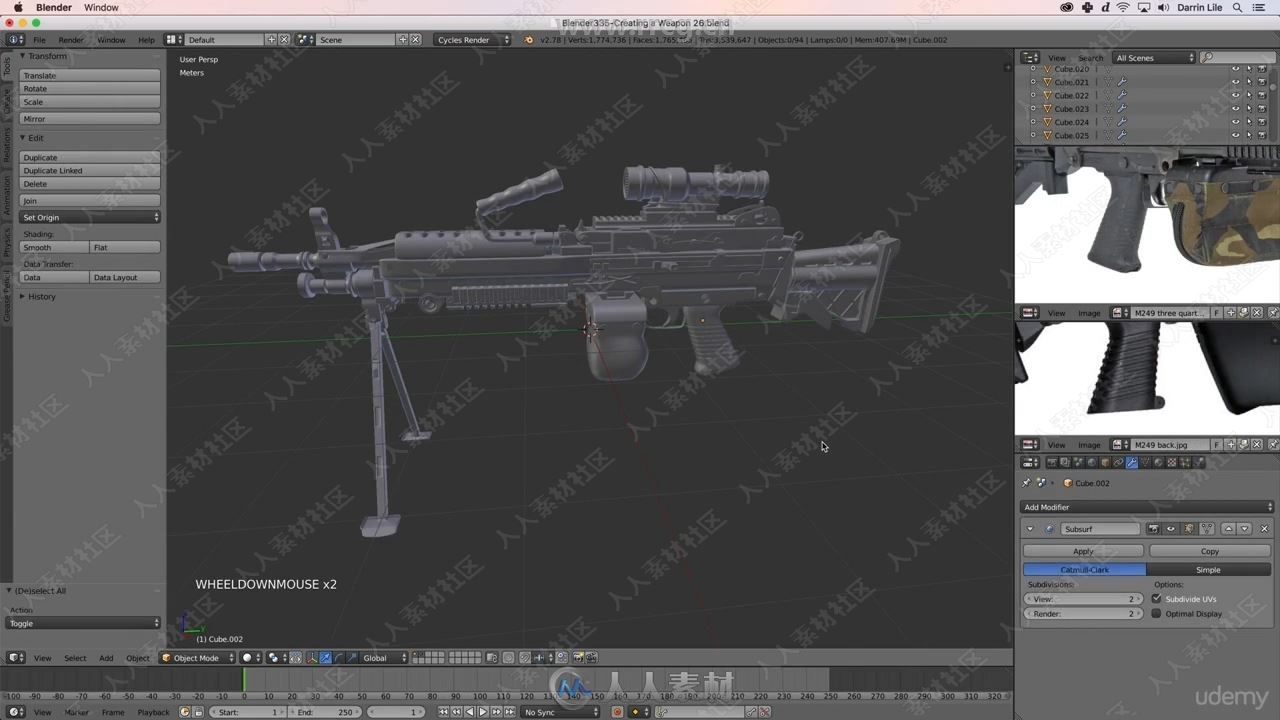Toggle visibility eye for Cube.021
Screen dimensions: 1280x720
pos(1235,82)
